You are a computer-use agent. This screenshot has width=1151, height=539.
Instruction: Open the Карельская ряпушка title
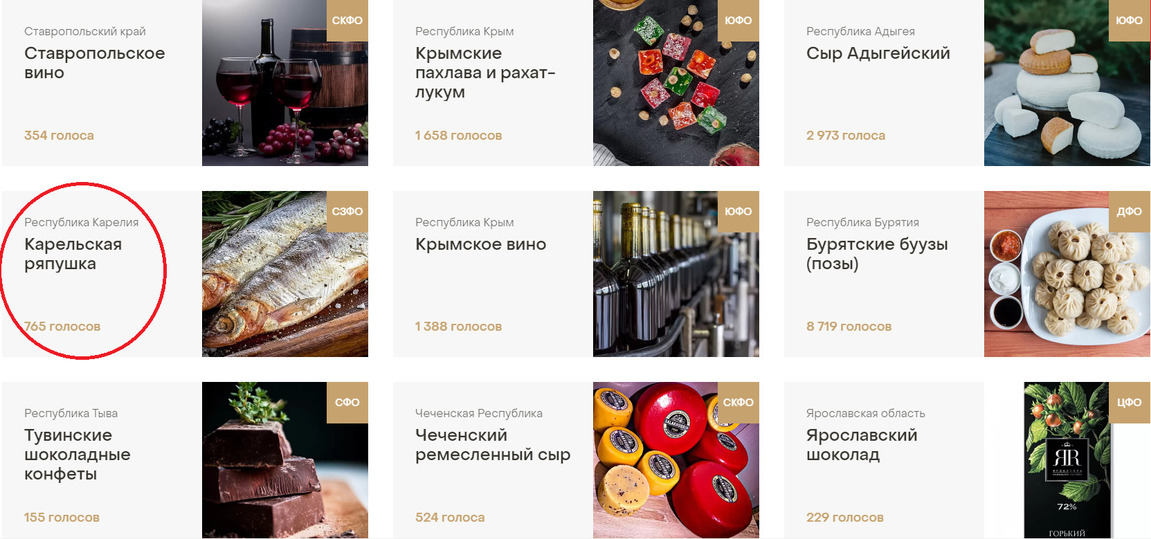(x=73, y=254)
